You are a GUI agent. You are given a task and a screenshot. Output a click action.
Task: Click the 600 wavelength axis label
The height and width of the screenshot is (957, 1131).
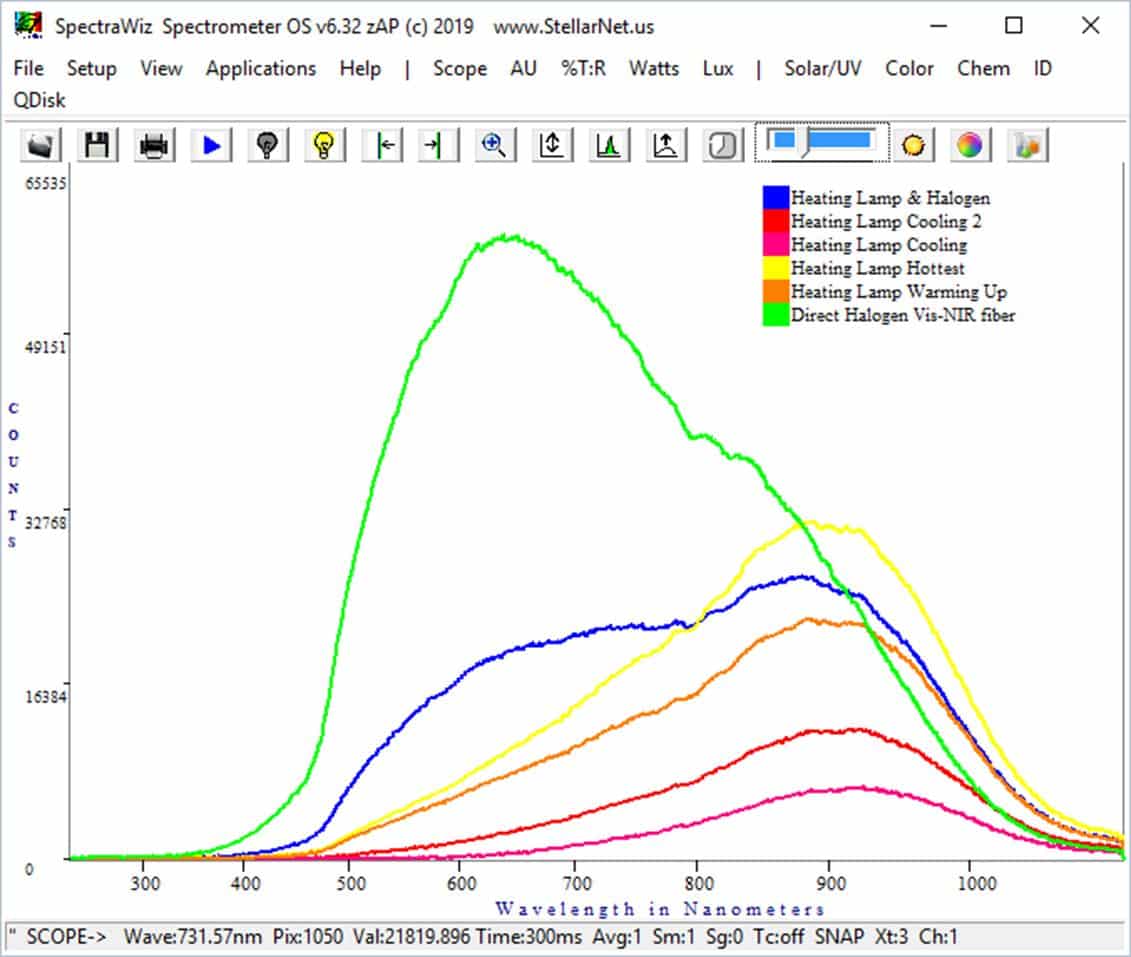461,883
